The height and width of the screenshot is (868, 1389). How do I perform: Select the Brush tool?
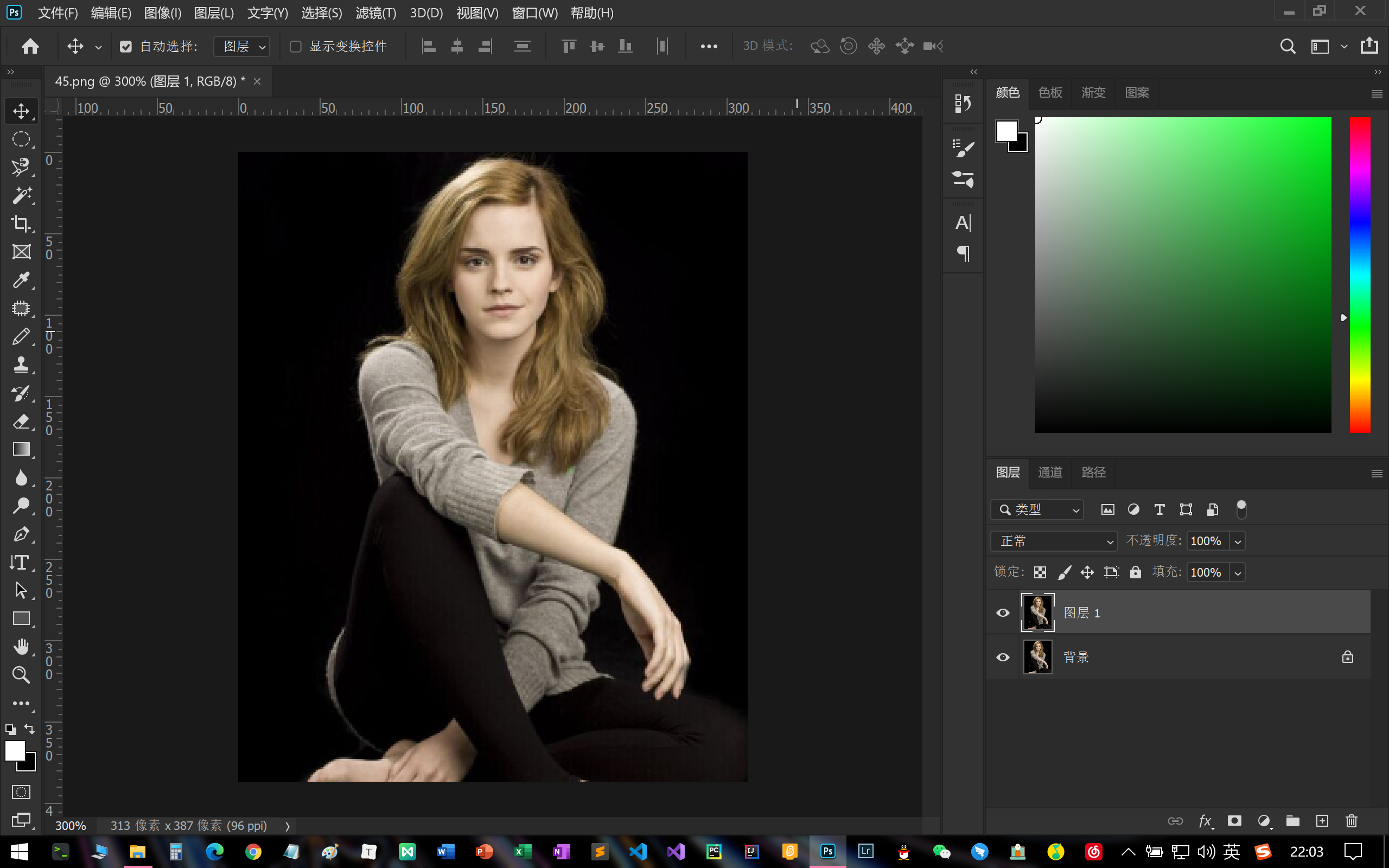[21, 336]
